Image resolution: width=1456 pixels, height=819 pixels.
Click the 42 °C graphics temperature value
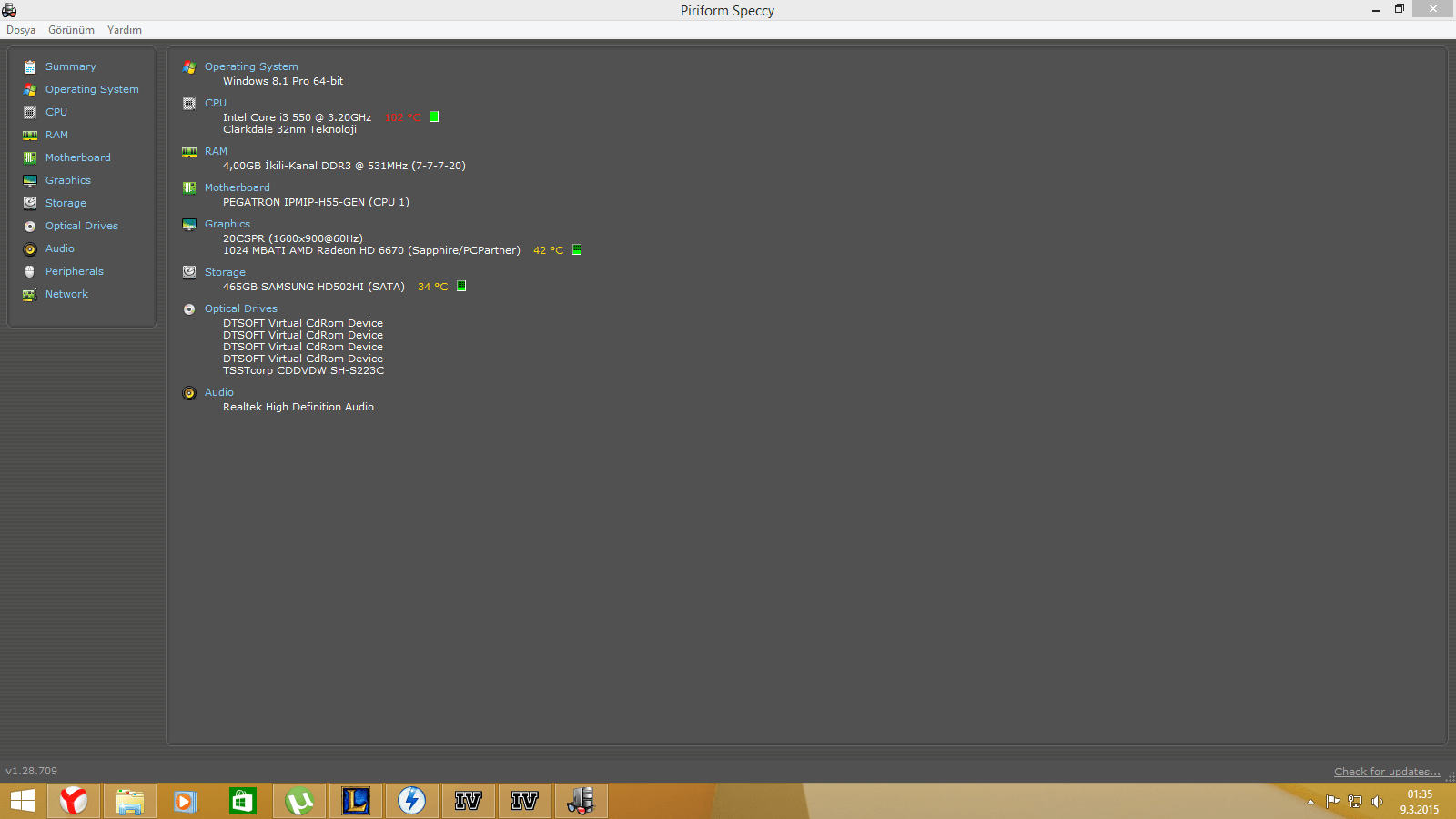click(x=548, y=250)
